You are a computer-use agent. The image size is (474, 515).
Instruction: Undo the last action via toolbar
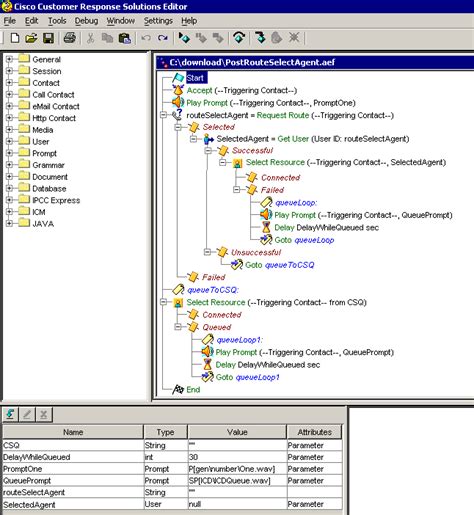[x=146, y=38]
